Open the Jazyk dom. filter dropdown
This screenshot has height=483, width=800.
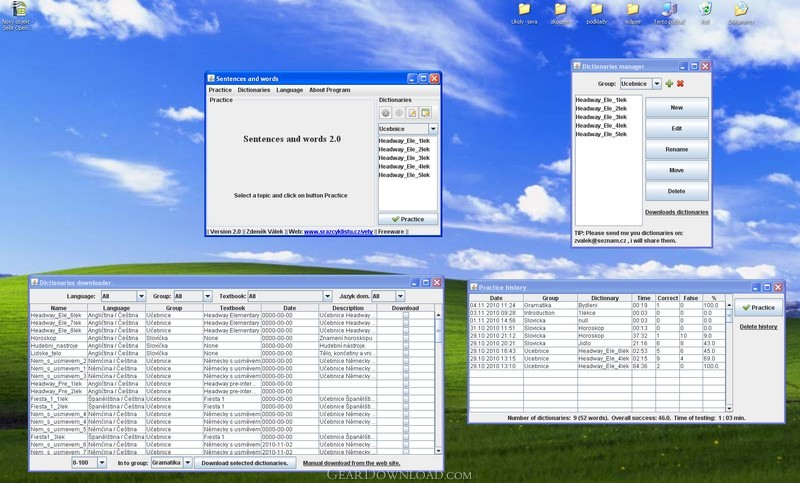point(400,296)
